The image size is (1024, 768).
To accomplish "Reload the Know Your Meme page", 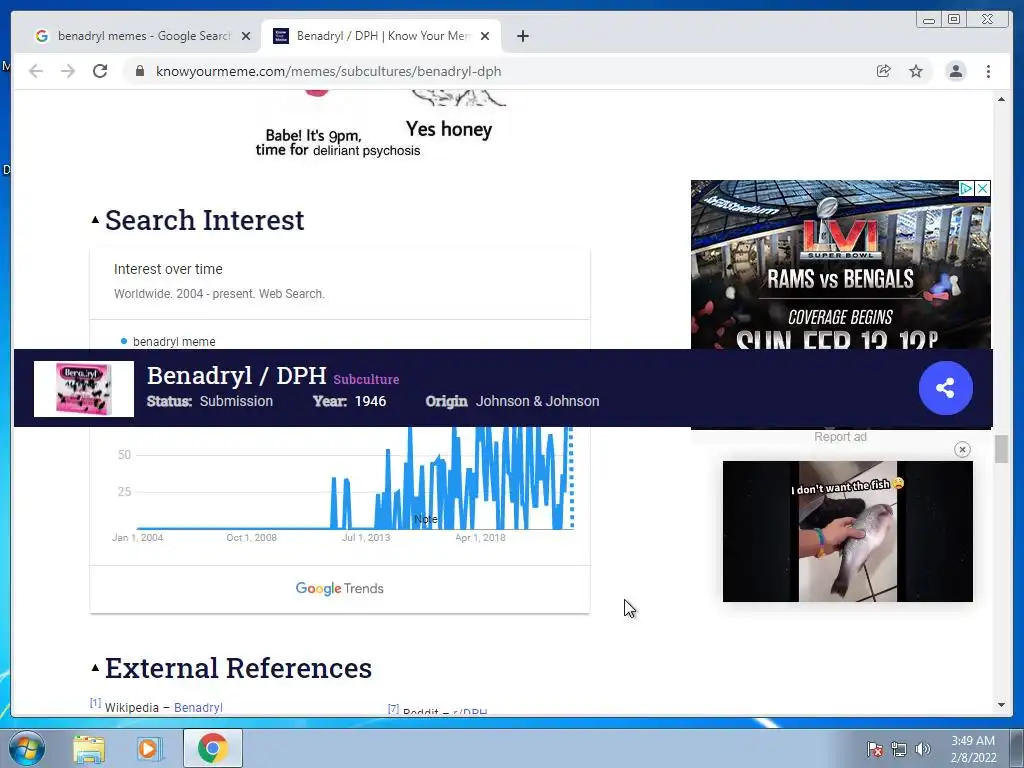I will 100,71.
